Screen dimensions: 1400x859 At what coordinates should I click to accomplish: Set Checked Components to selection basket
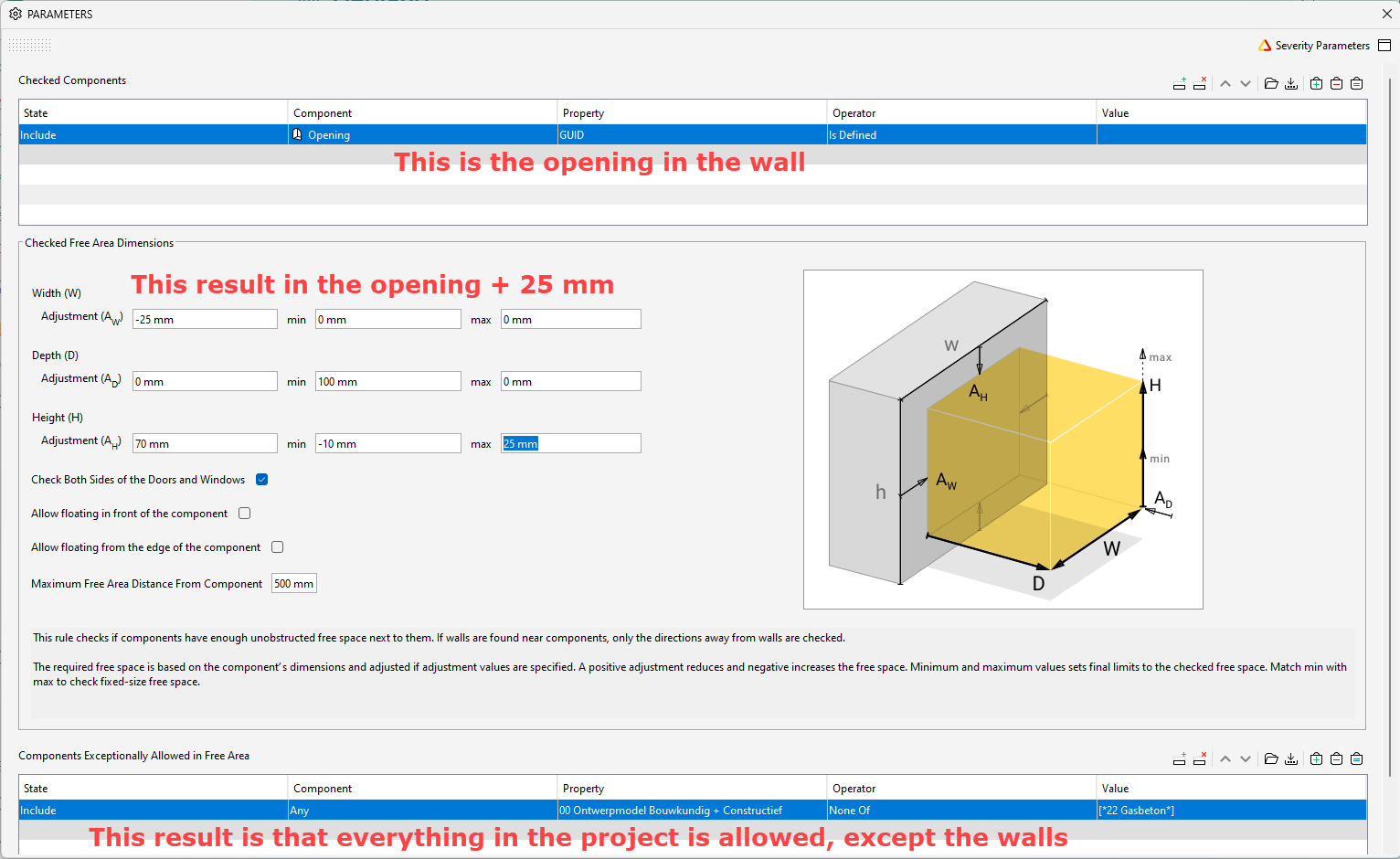tap(1357, 84)
